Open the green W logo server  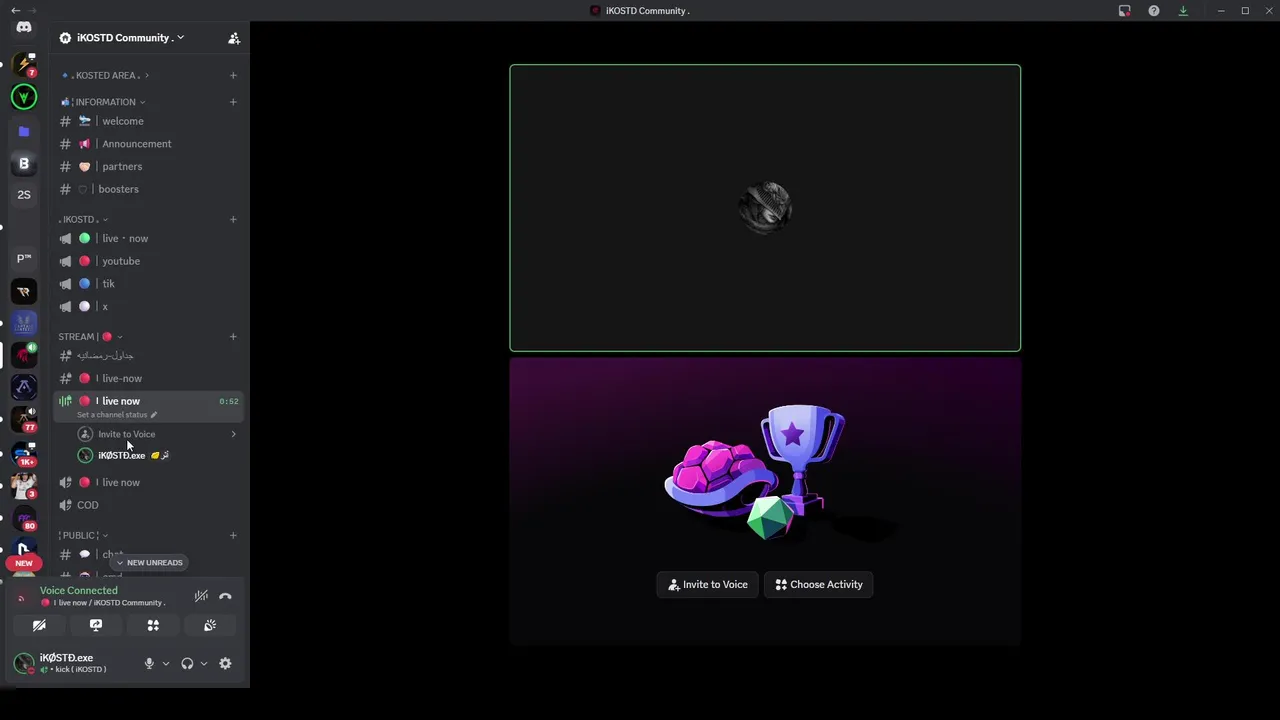[24, 97]
